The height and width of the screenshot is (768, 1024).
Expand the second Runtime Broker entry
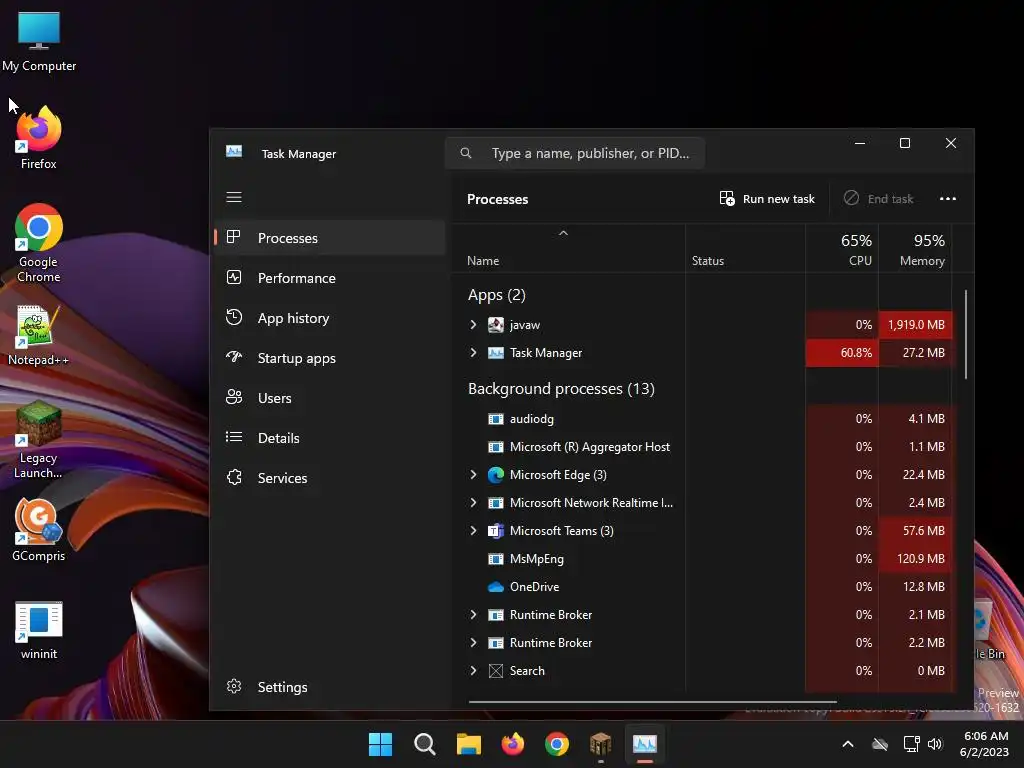tap(473, 643)
